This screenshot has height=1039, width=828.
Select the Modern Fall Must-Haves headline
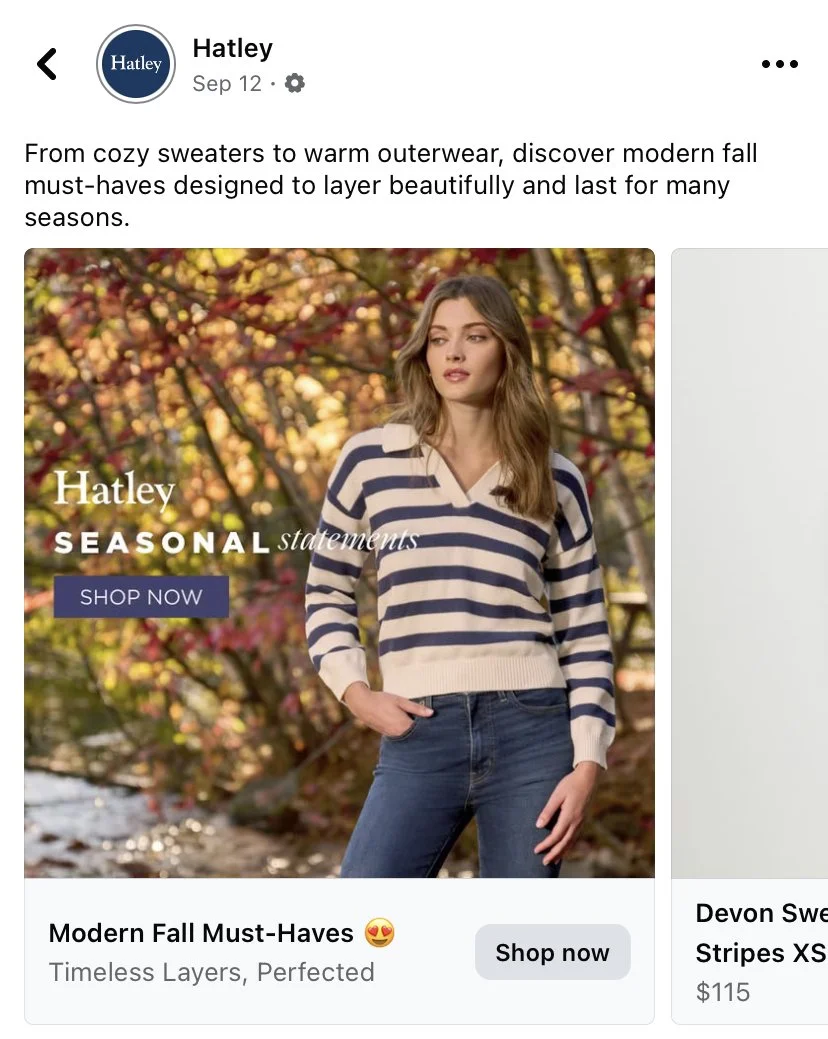pyautogui.click(x=201, y=933)
